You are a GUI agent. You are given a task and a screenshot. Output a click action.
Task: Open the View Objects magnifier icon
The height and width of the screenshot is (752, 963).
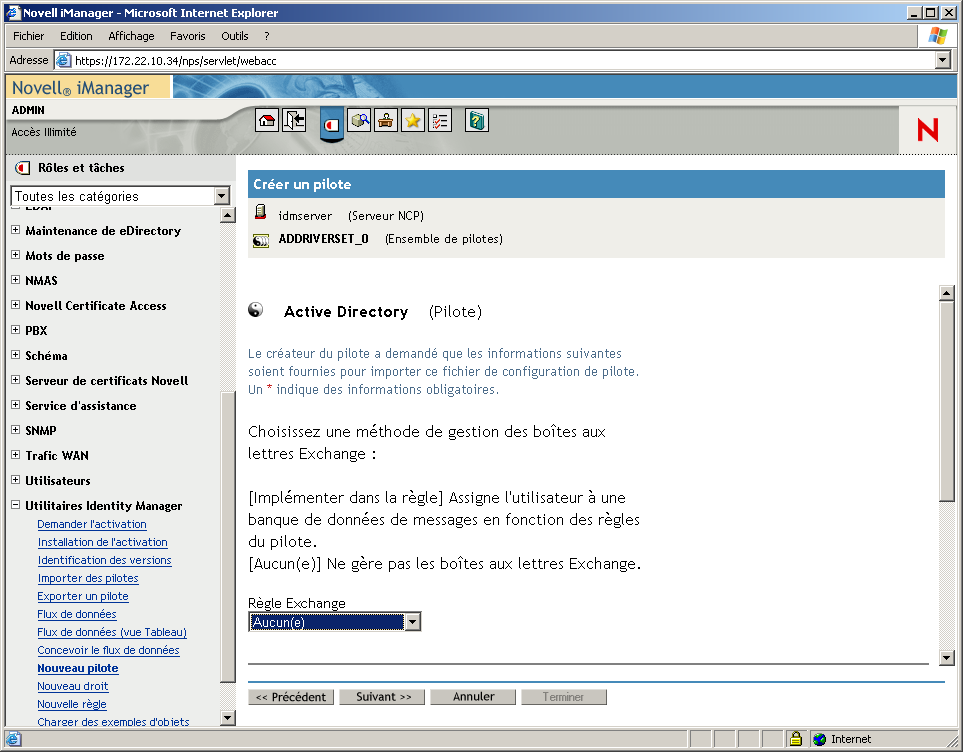click(x=361, y=119)
